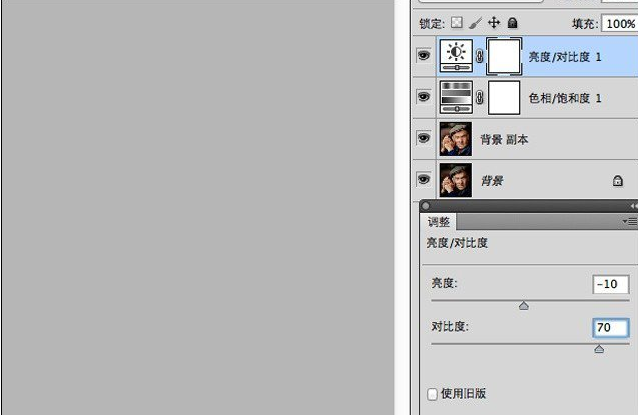Image resolution: width=638 pixels, height=415 pixels.
Task: Click the 锁定: label text
Action: coord(432,24)
